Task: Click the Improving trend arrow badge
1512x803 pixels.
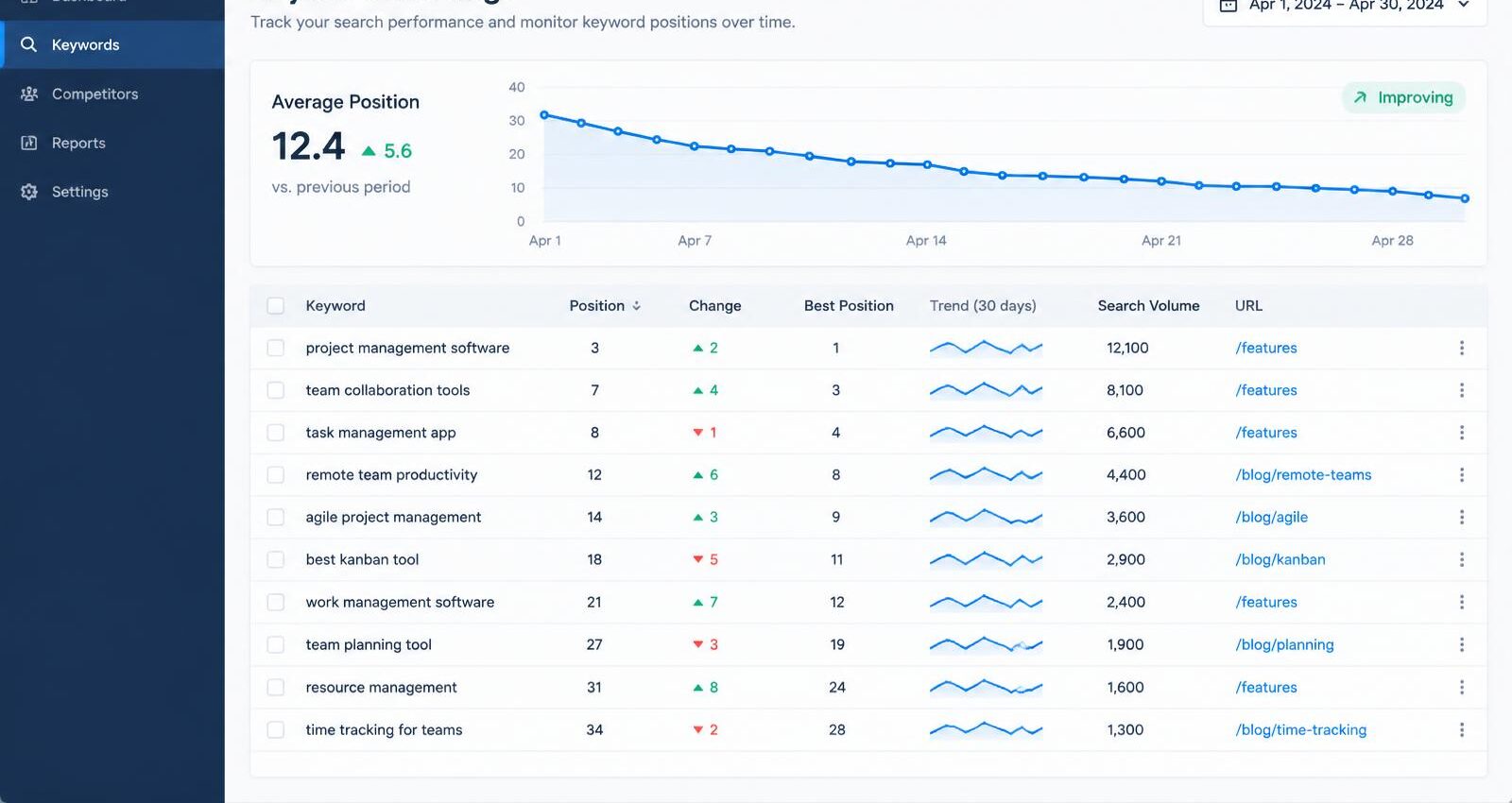Action: click(x=1403, y=97)
